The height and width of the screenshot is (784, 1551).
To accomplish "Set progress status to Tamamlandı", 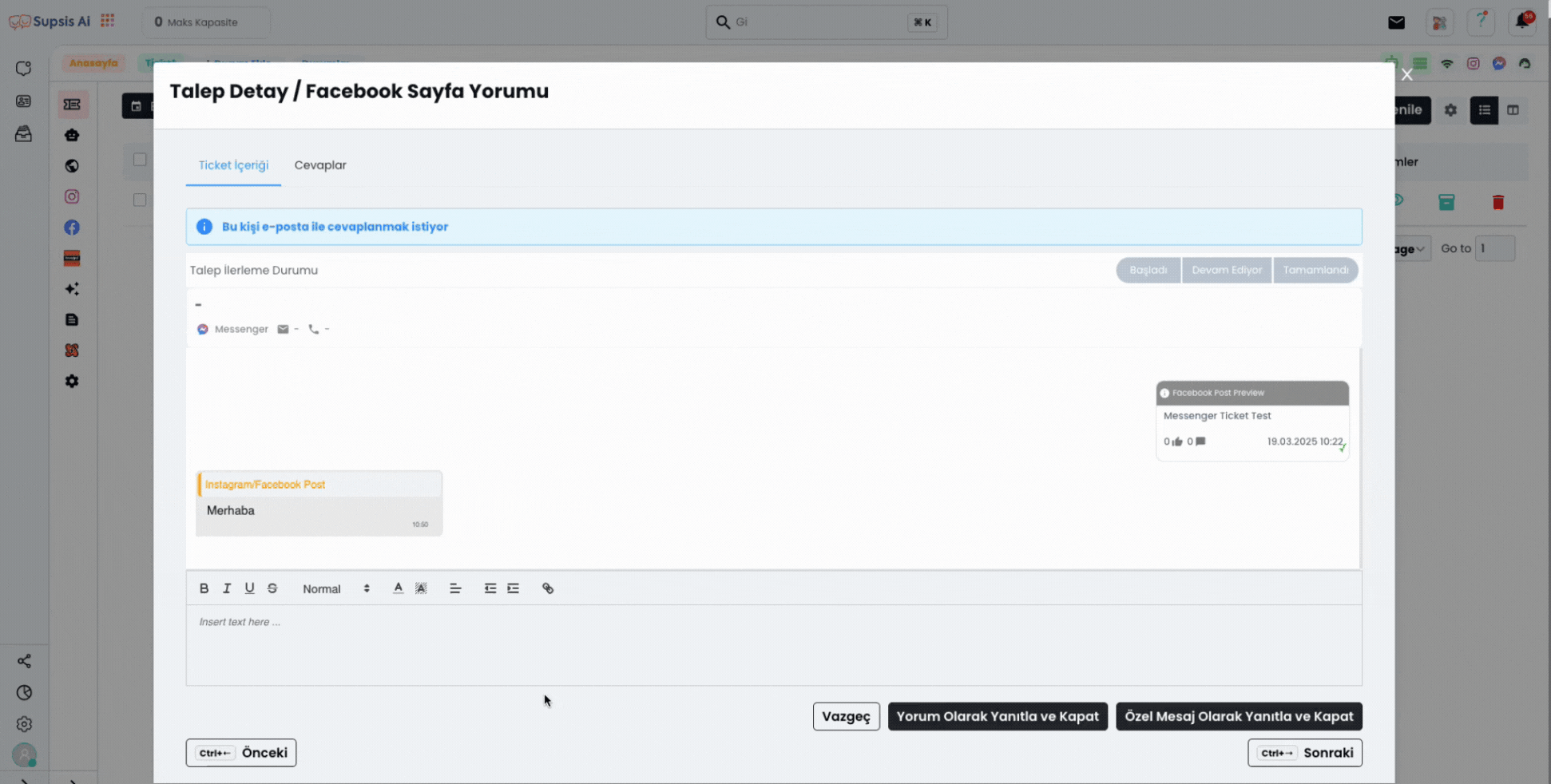I will [1315, 270].
